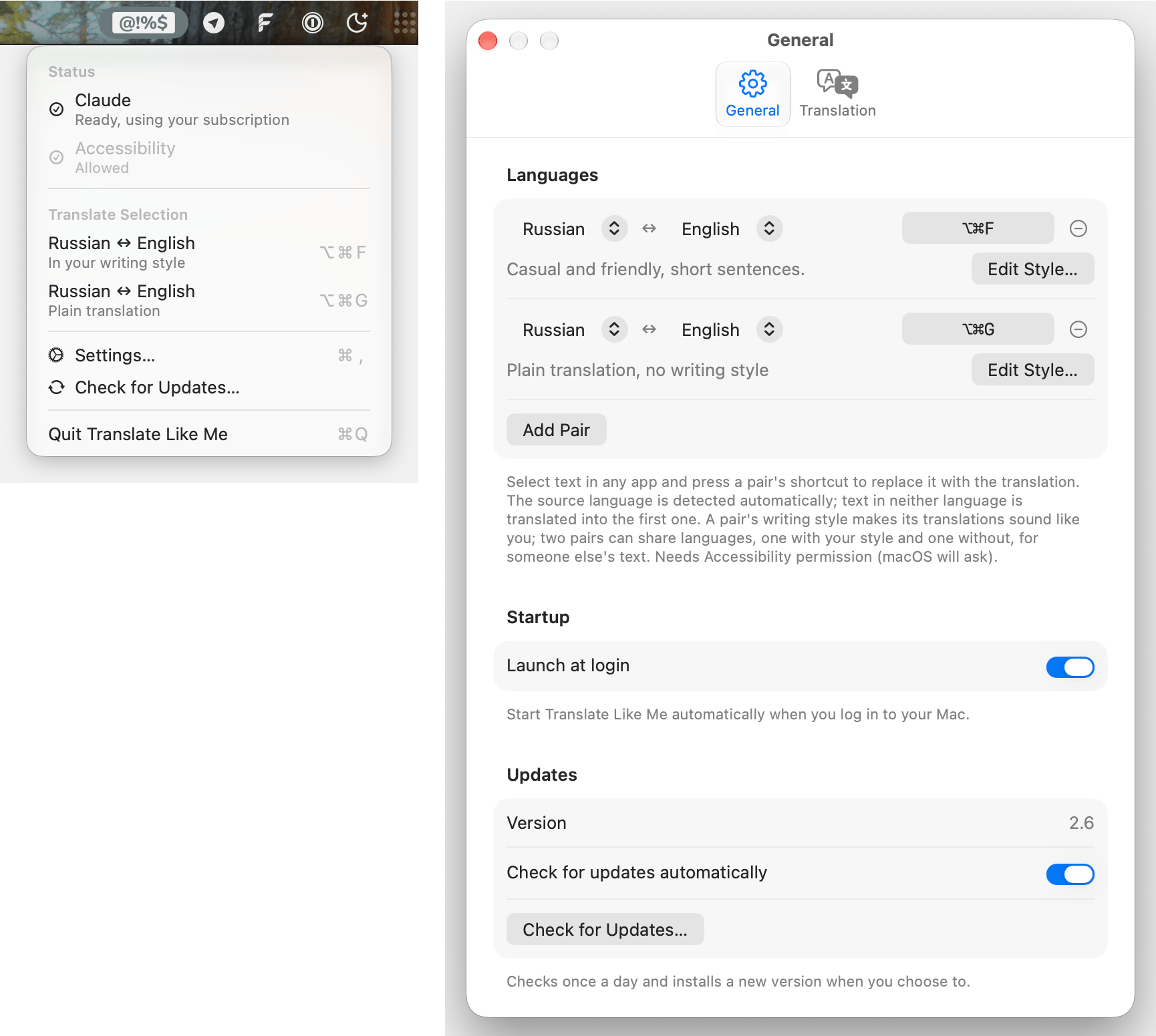The image size is (1156, 1036).
Task: Click the crescent moon menu bar icon
Action: click(x=357, y=23)
